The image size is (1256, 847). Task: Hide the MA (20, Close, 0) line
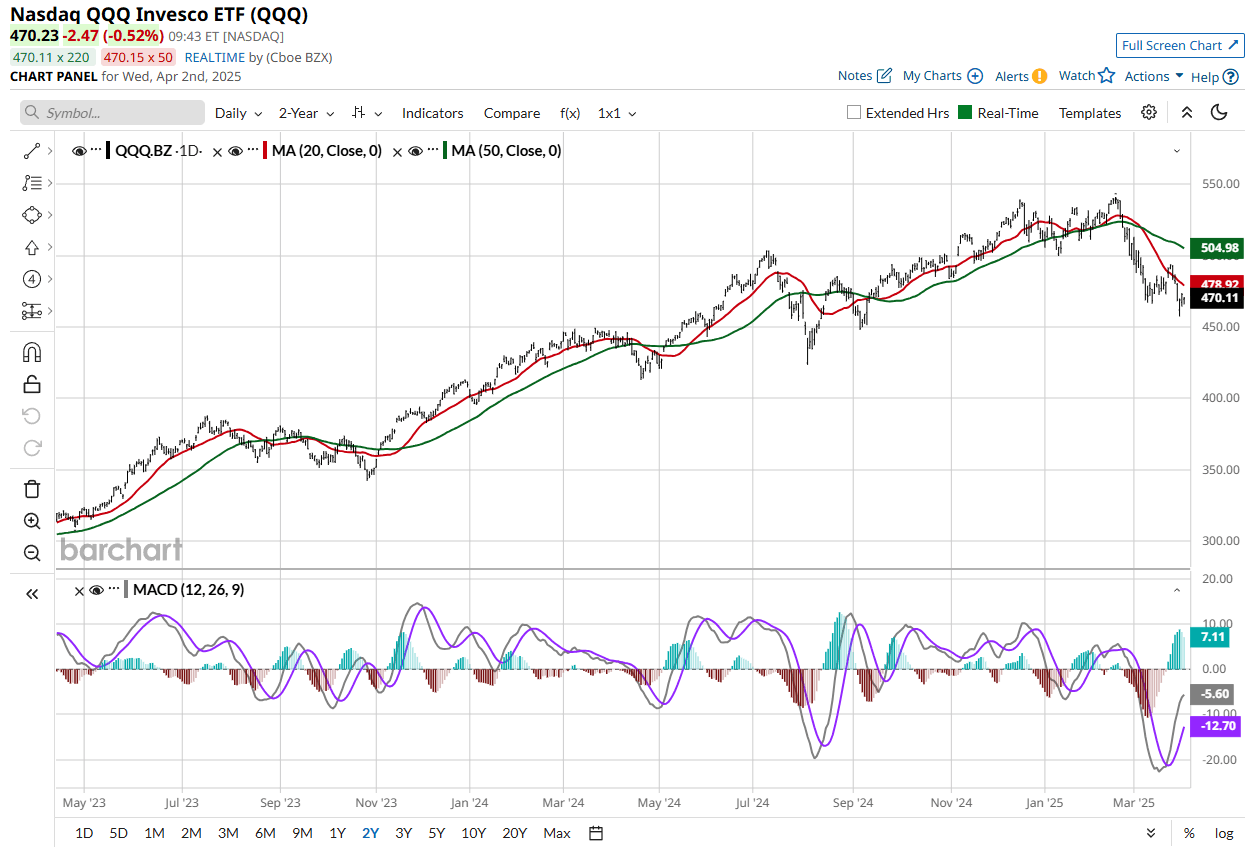coord(236,151)
